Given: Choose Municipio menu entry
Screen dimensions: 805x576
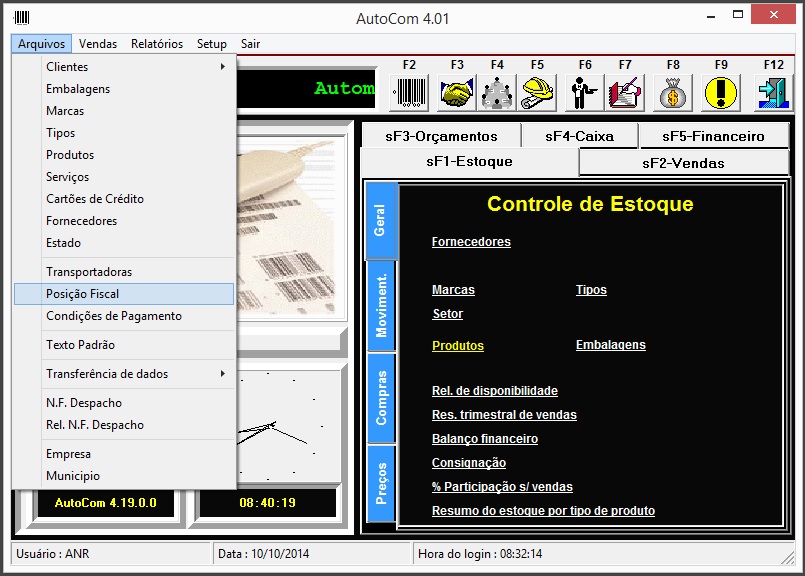Looking at the screenshot, I should click(124, 476).
